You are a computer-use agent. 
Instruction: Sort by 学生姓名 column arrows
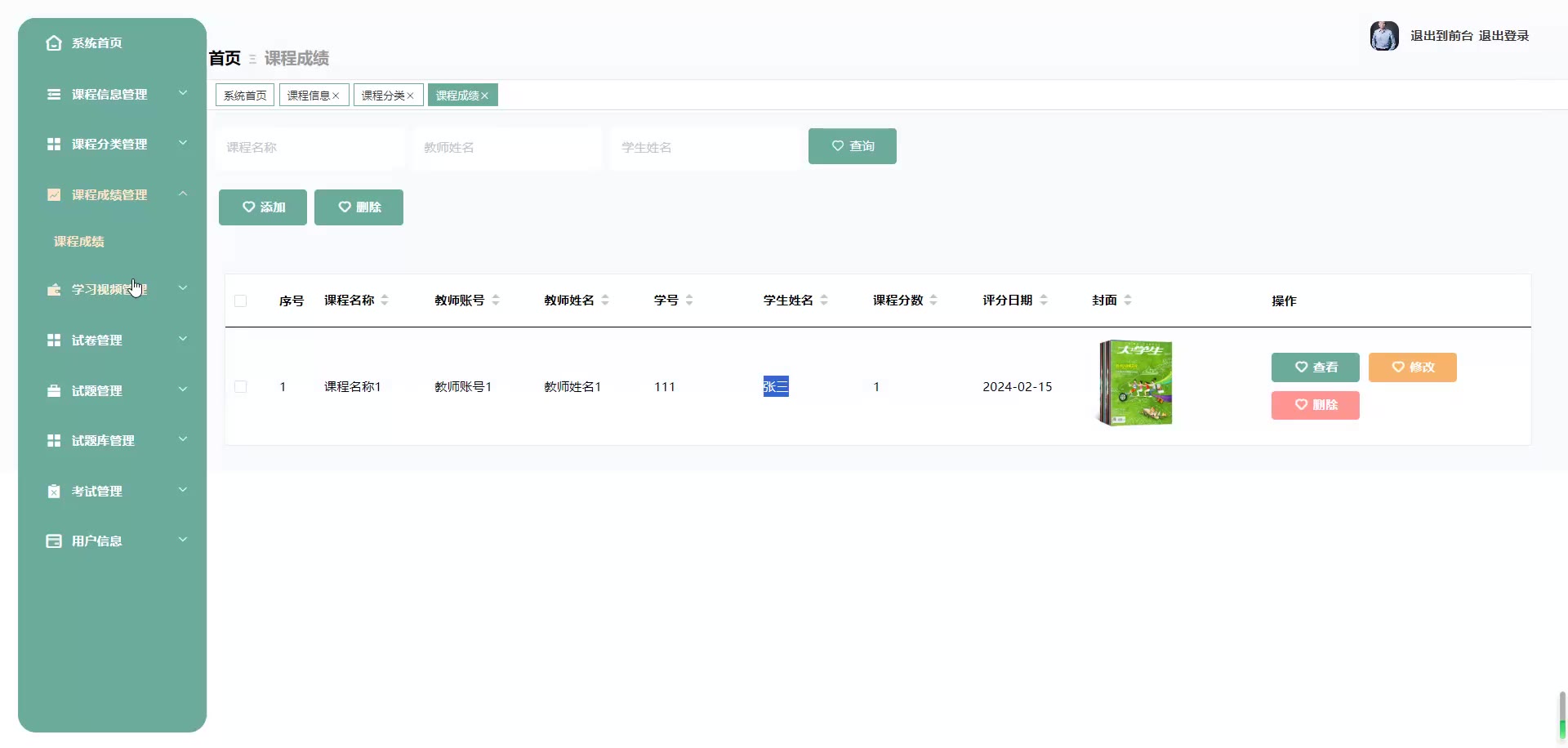click(824, 300)
